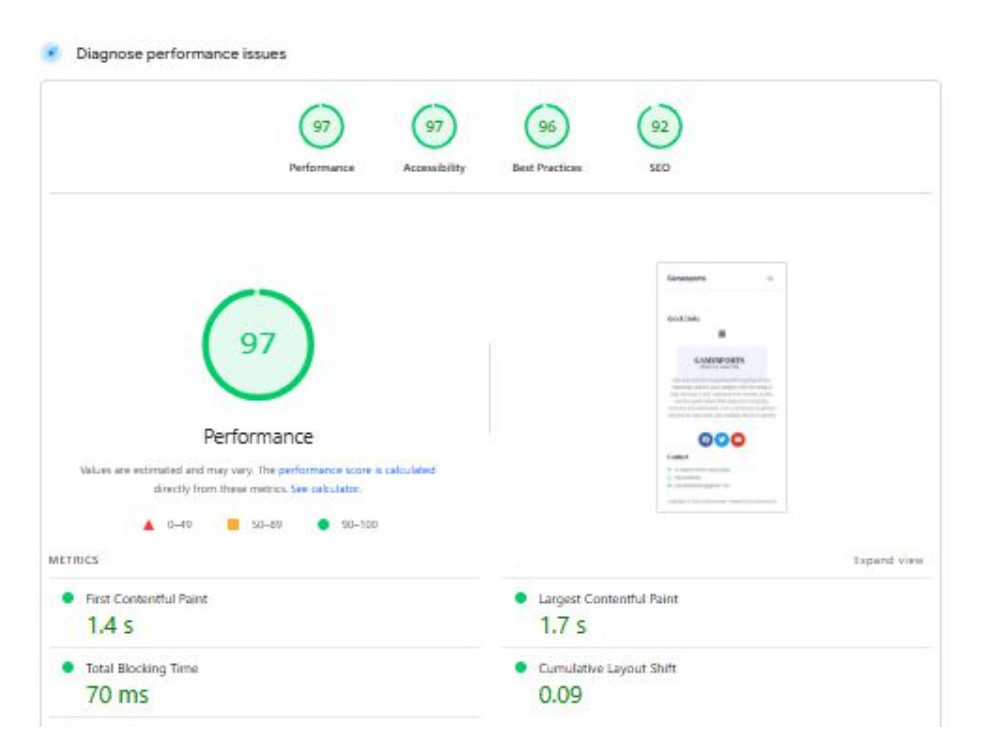
Task: Open the 'See calculator' link
Action: 325,489
